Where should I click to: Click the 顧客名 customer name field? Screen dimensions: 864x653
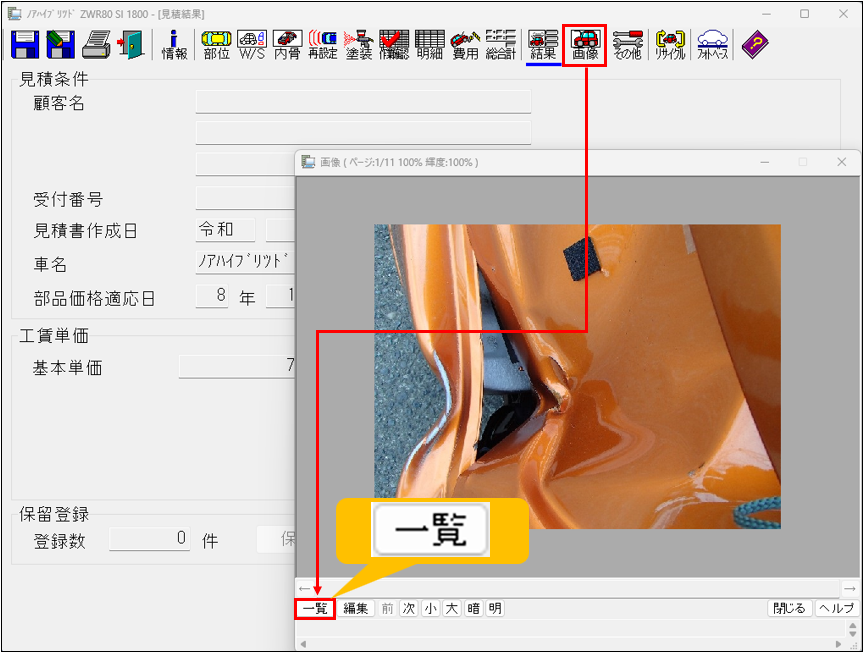point(362,102)
